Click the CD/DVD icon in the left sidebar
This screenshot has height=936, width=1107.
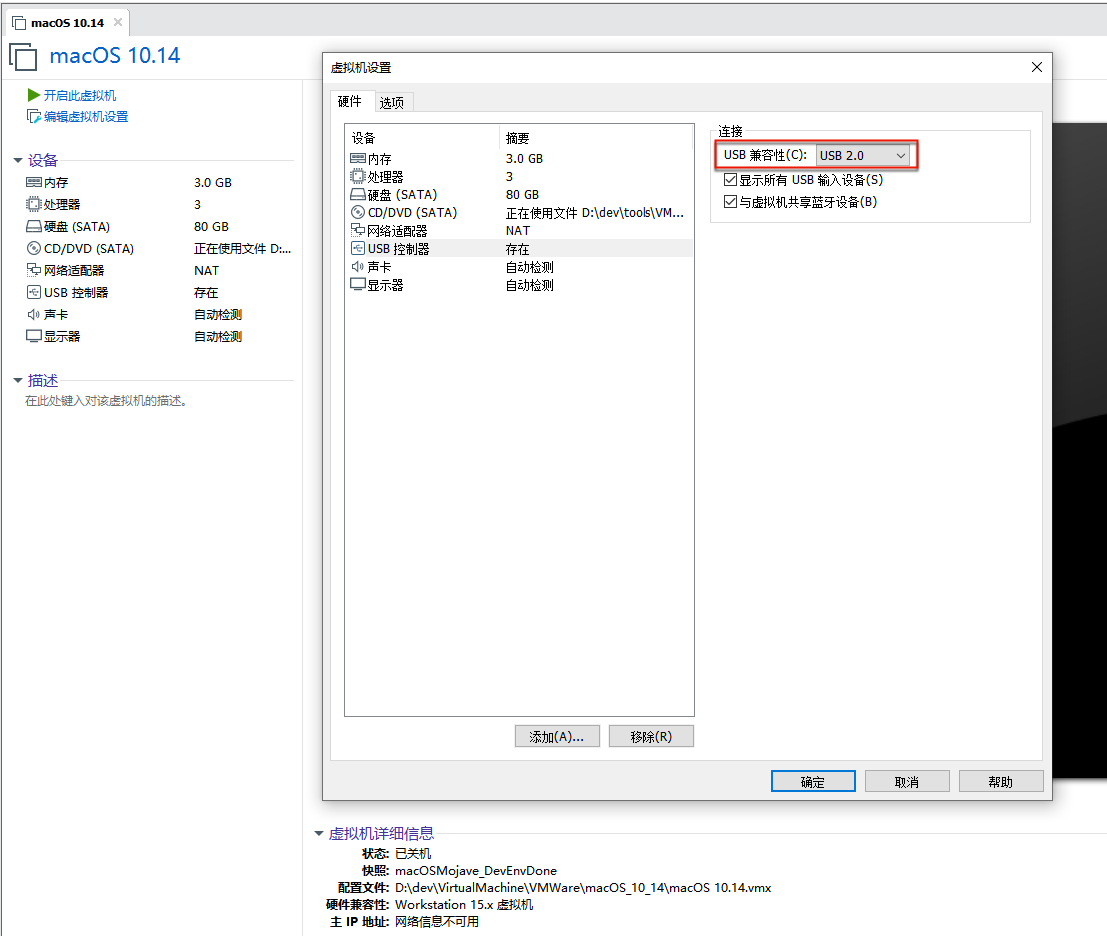34,248
